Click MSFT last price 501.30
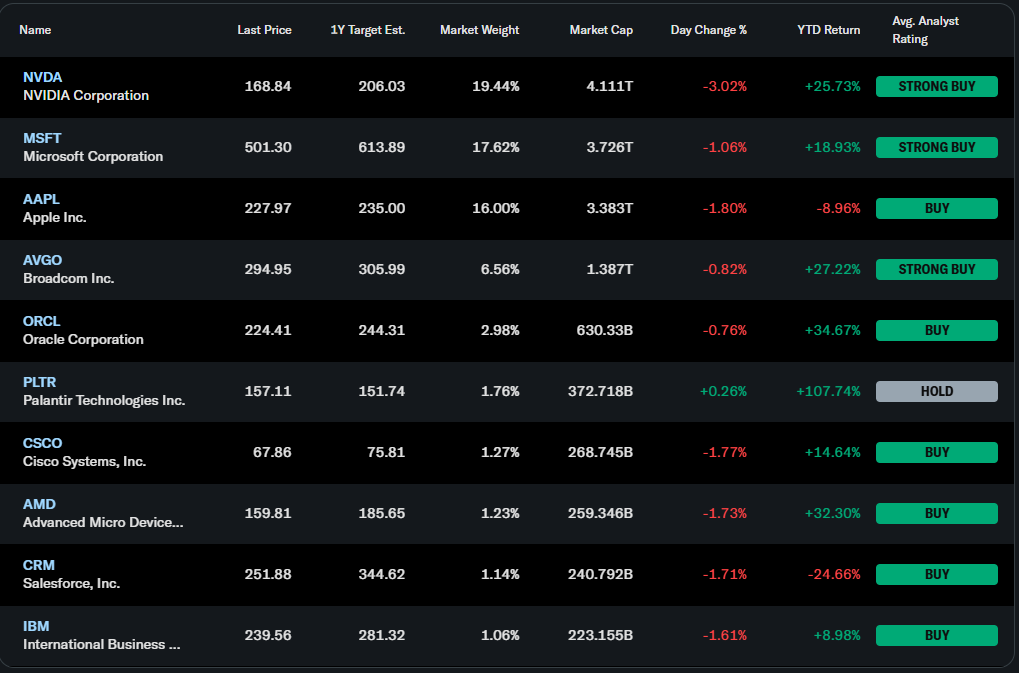 click(268, 147)
